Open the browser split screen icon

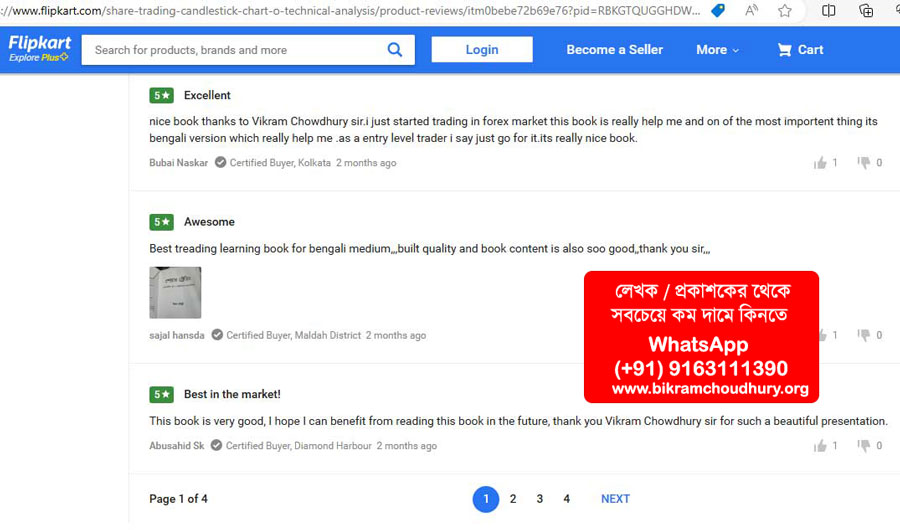(x=829, y=11)
